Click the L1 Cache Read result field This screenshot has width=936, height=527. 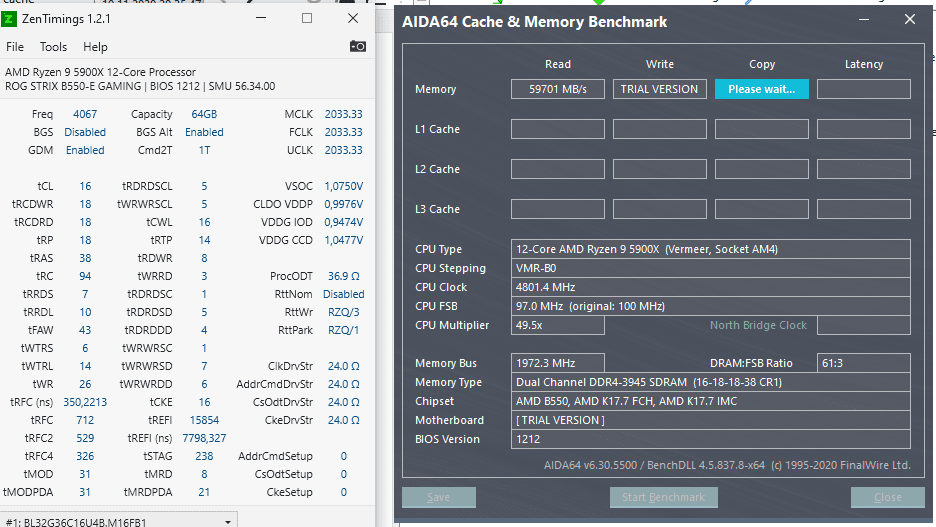pos(558,129)
